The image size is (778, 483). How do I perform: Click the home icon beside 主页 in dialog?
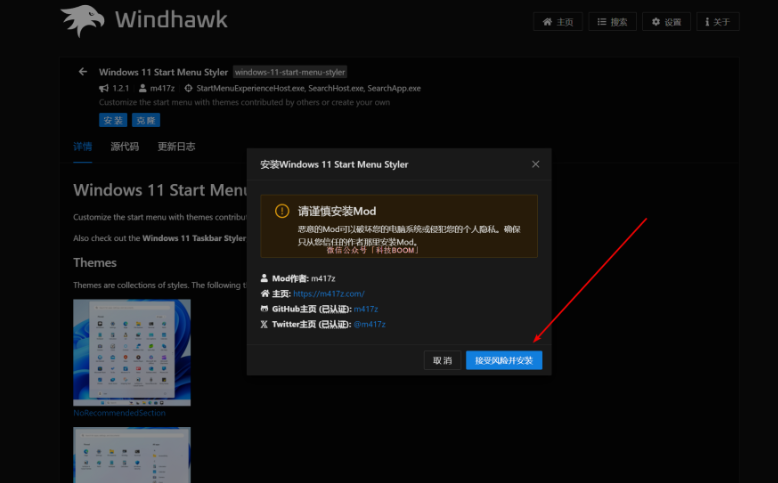(264, 294)
